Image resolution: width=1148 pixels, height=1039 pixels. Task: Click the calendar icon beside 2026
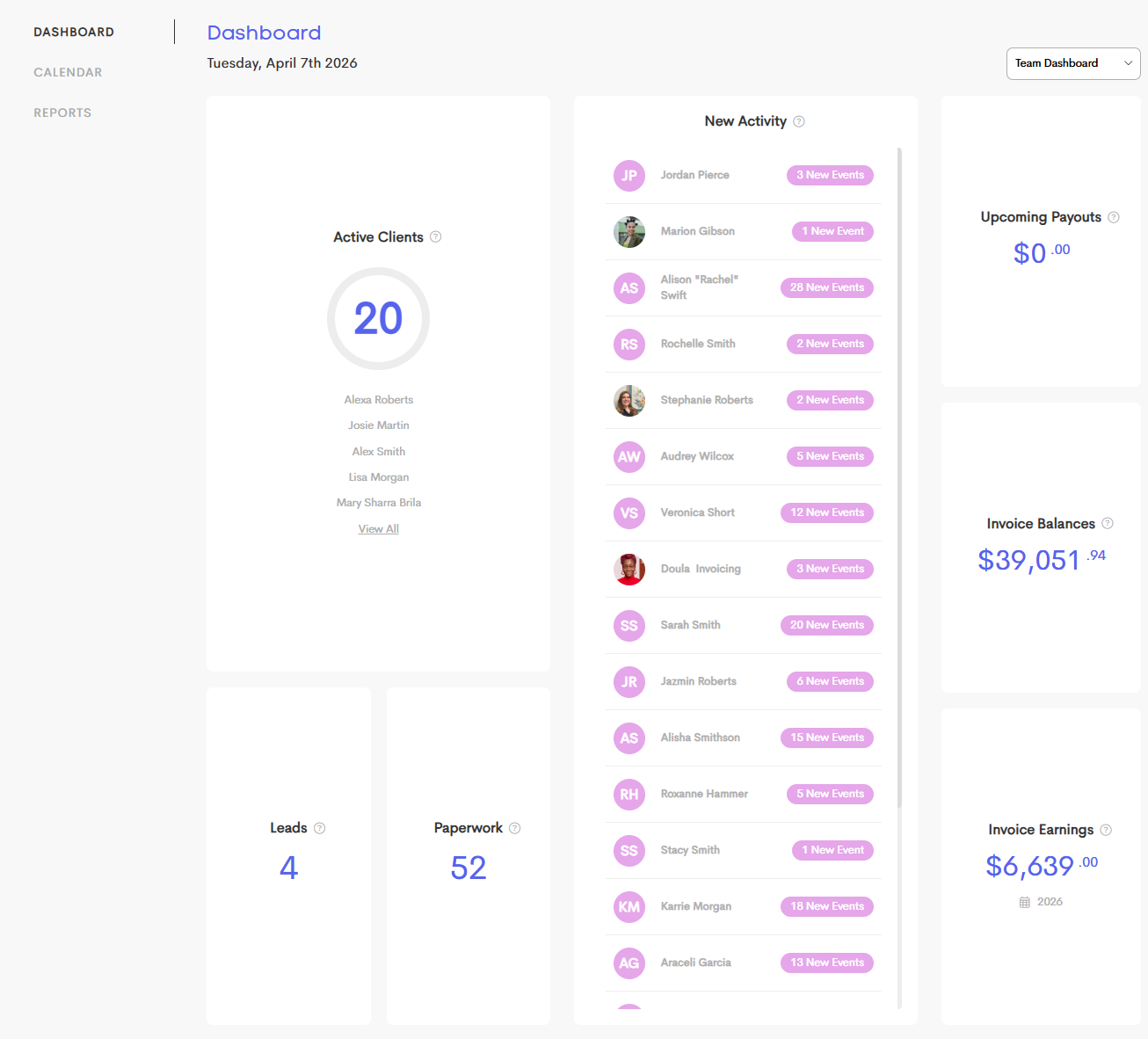tap(1025, 902)
